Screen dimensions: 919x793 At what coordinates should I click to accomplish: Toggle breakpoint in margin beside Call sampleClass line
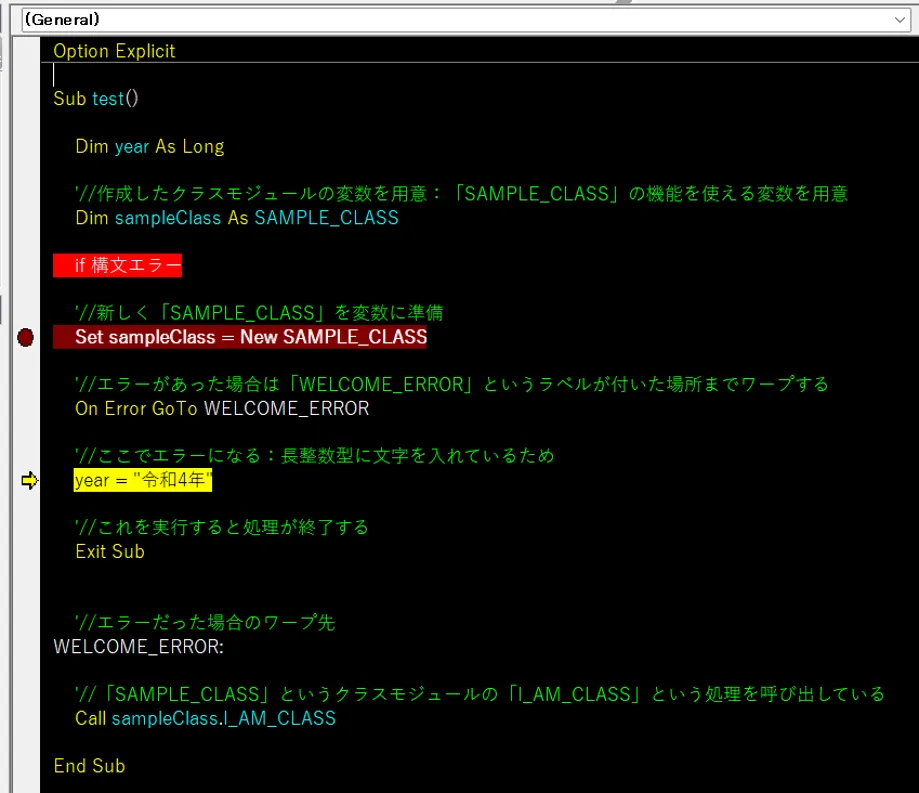[26, 718]
